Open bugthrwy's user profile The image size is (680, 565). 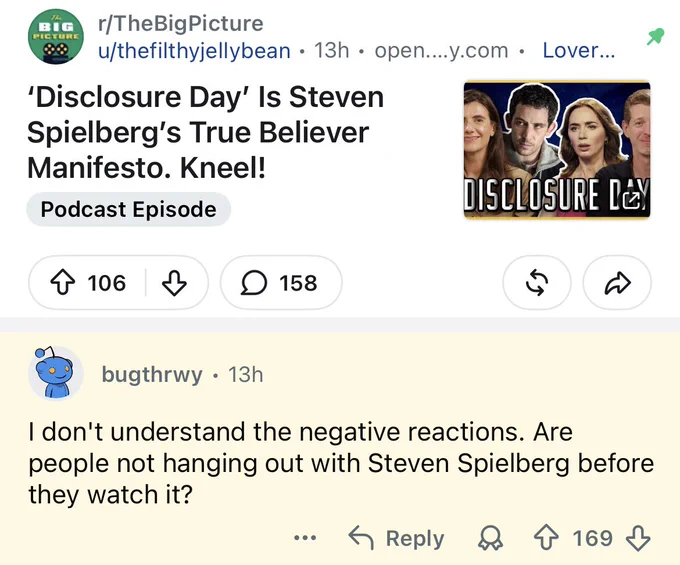click(152, 375)
